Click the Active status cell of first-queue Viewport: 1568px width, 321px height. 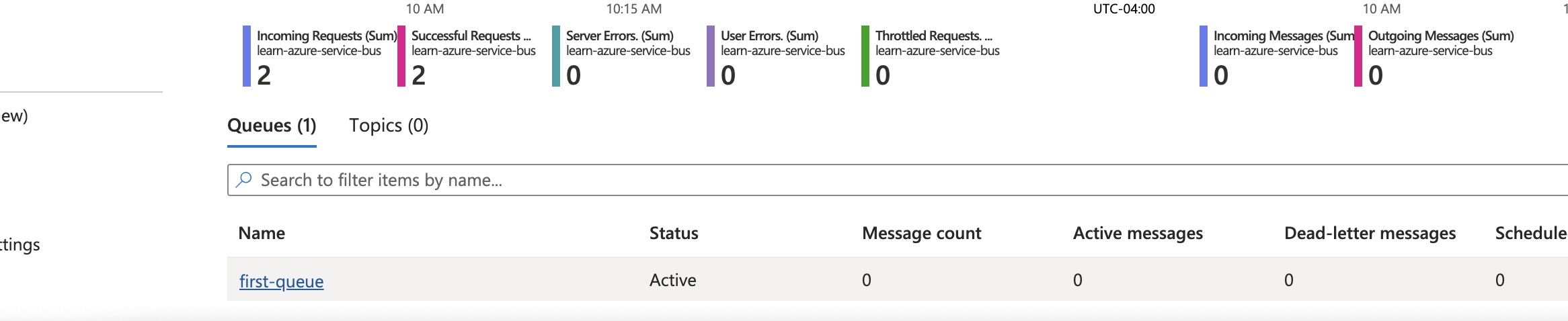point(672,280)
